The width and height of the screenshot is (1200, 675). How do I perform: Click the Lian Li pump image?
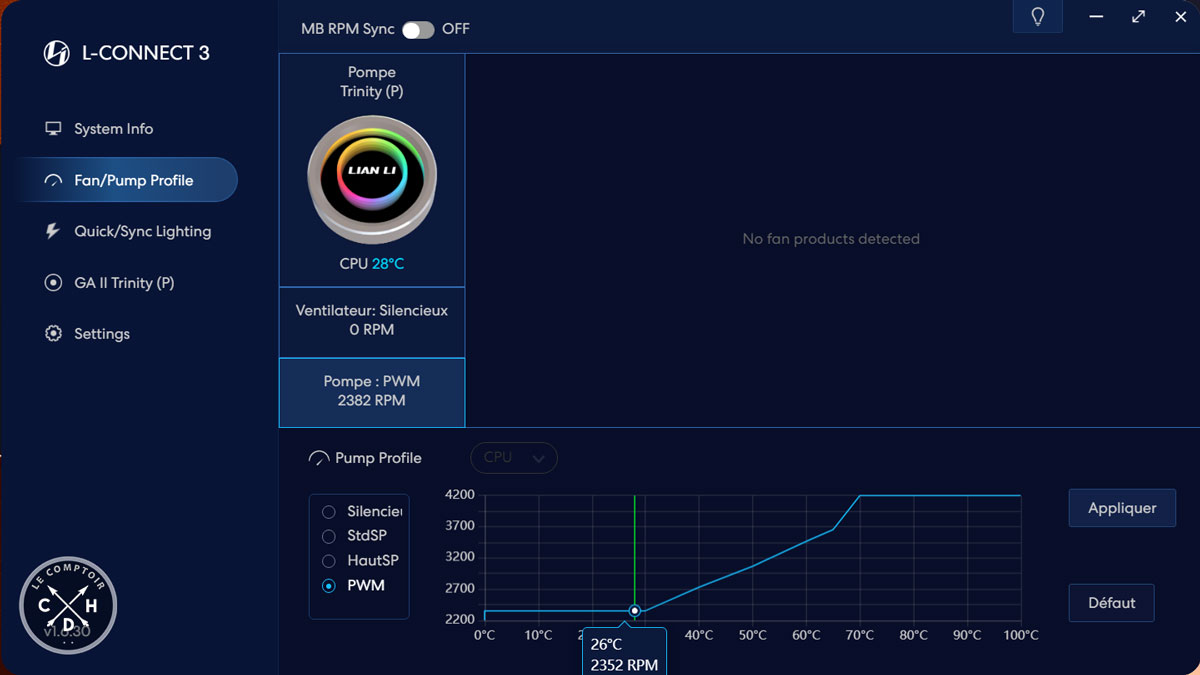[371, 186]
